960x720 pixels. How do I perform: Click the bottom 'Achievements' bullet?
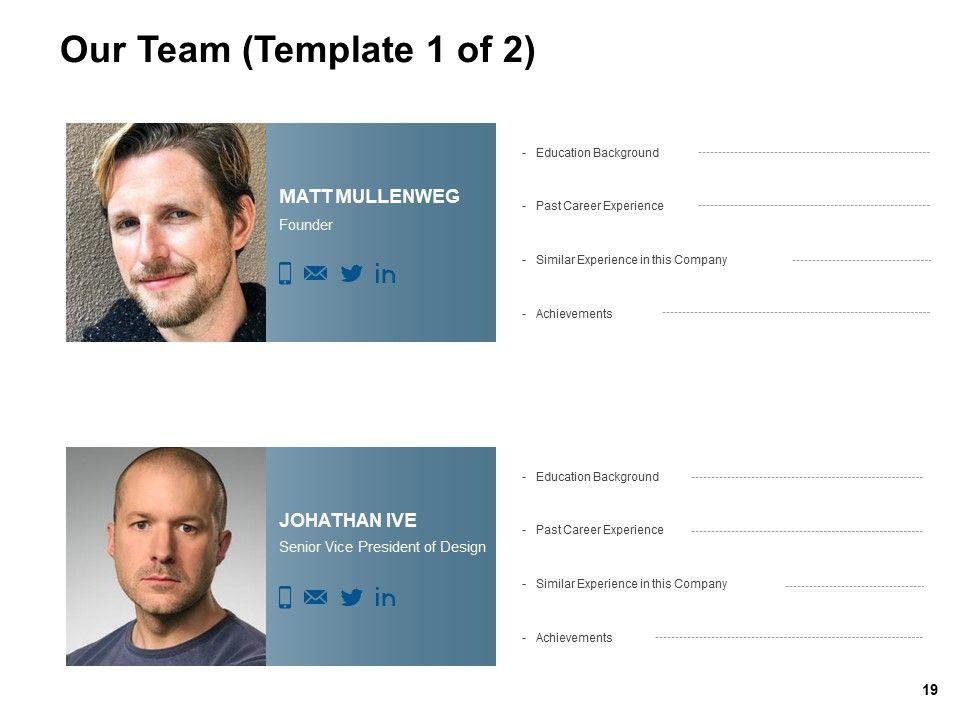[x=574, y=638]
